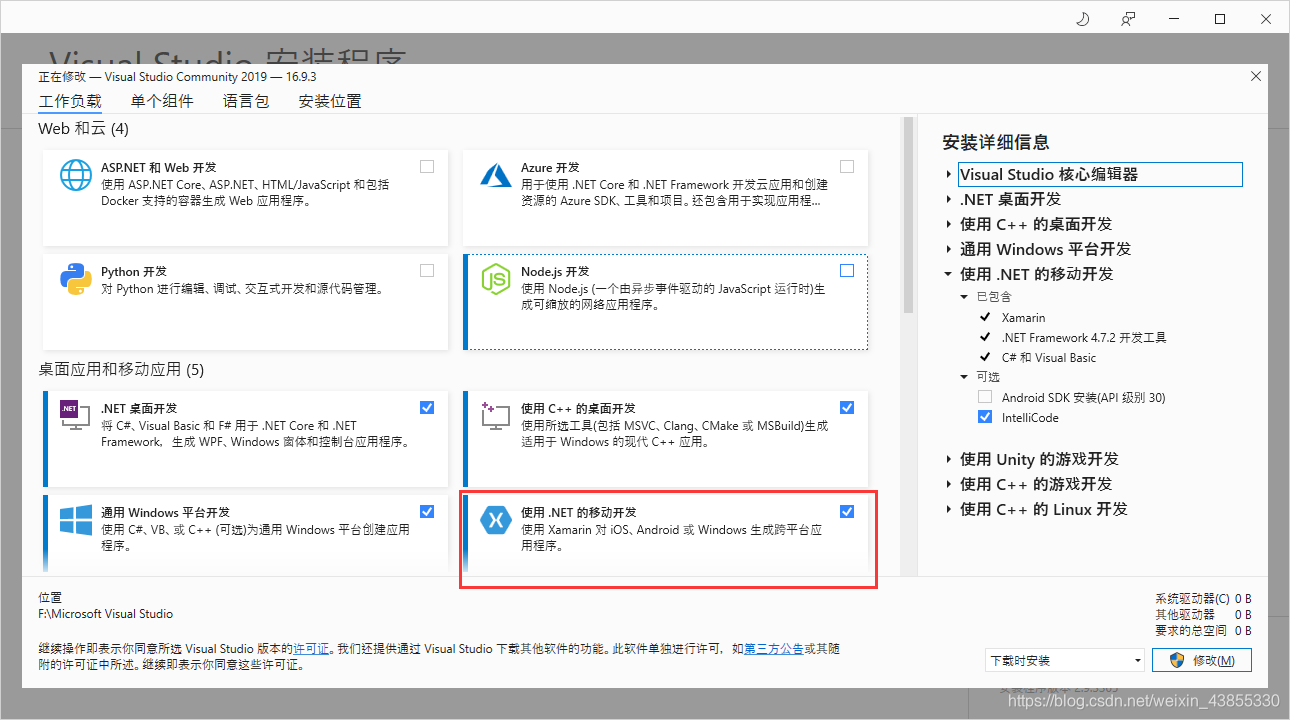Click the workloads list vertical scrollbar

coord(909,215)
